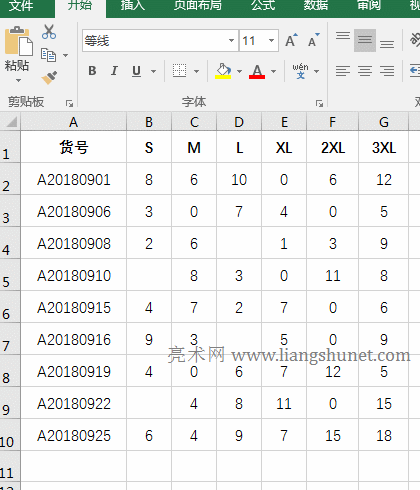Switch to the 数据 tab
The width and height of the screenshot is (420, 490).
pos(316,6)
